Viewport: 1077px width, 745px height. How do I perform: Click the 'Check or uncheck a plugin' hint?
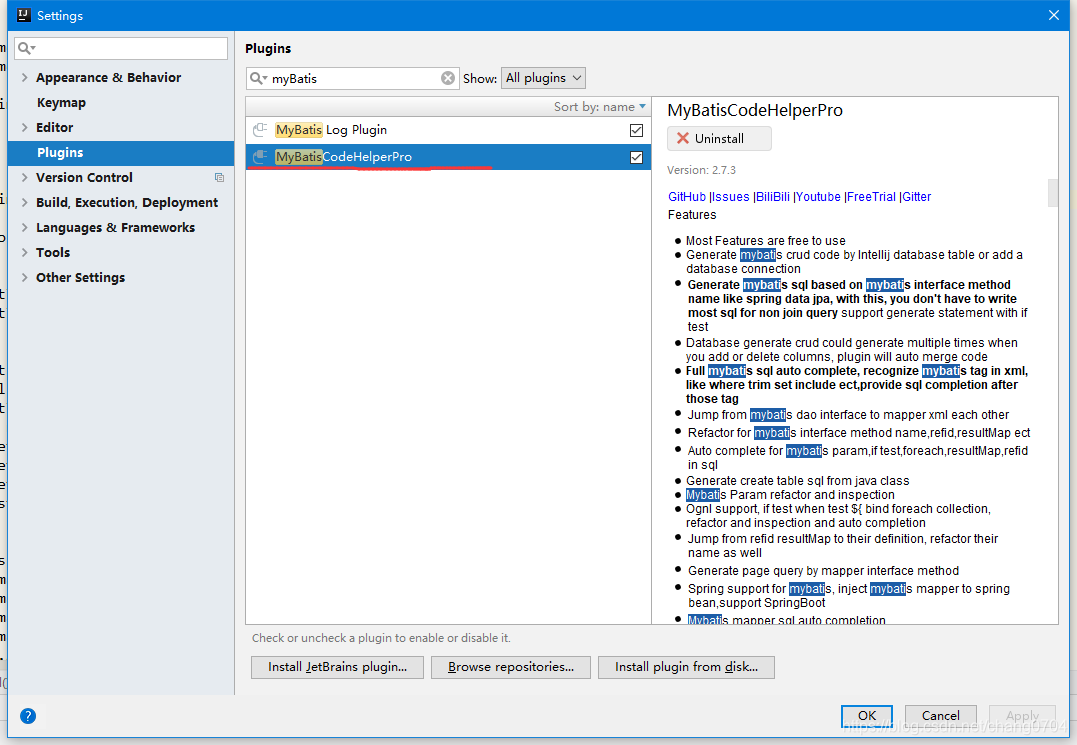[381, 638]
